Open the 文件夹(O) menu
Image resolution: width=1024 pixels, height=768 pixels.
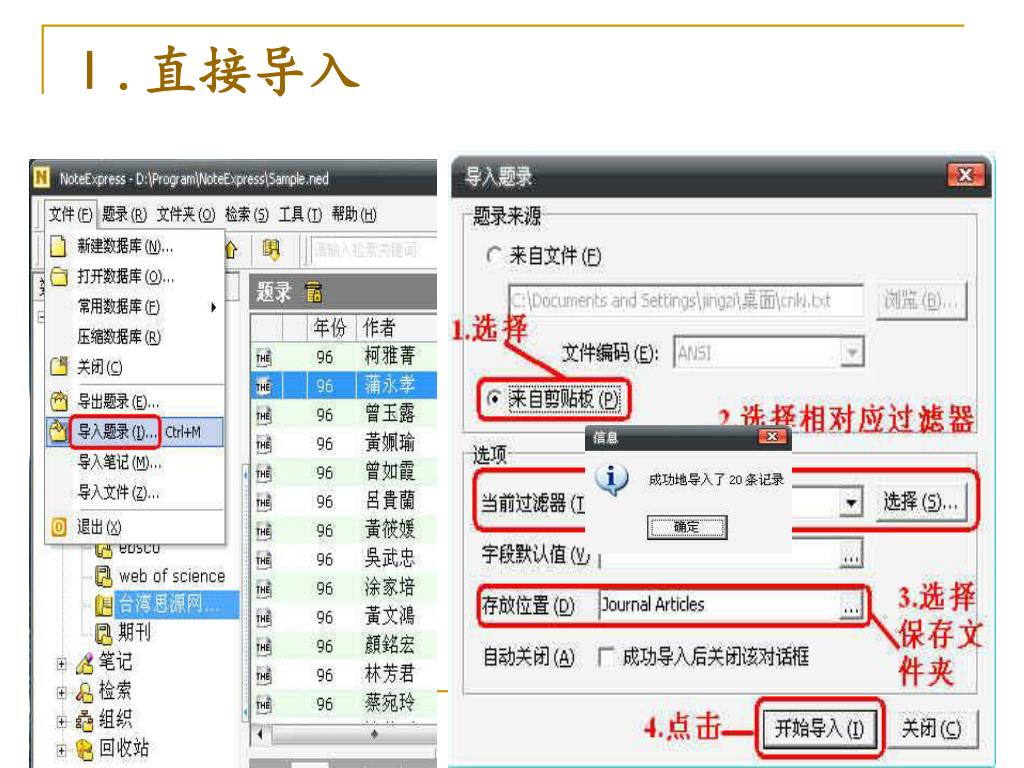185,214
